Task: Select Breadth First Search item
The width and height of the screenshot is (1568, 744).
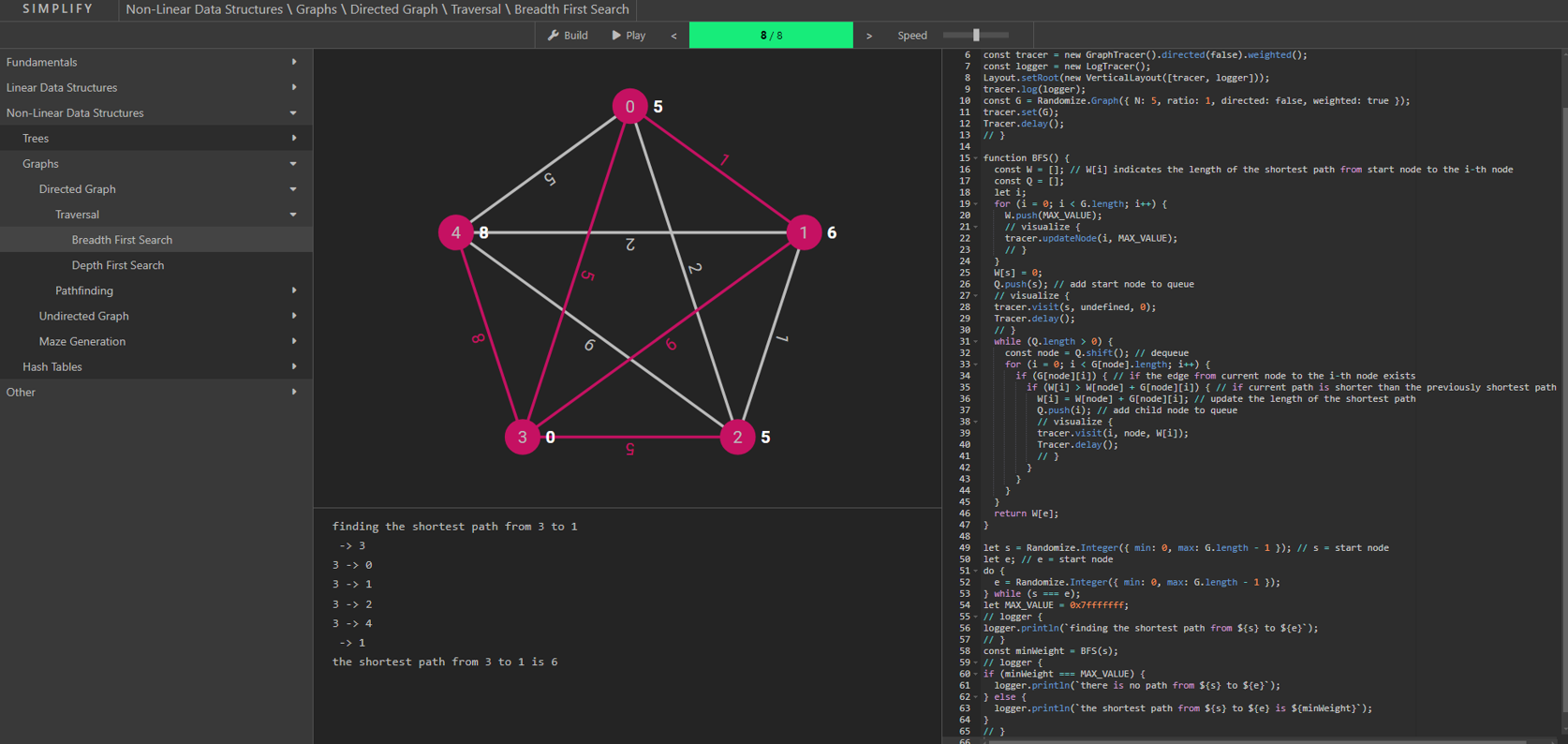Action: click(x=155, y=239)
